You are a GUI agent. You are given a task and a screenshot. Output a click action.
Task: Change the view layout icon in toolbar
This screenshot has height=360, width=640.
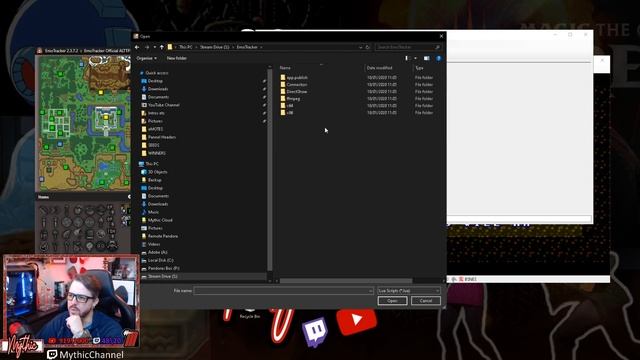click(407, 58)
